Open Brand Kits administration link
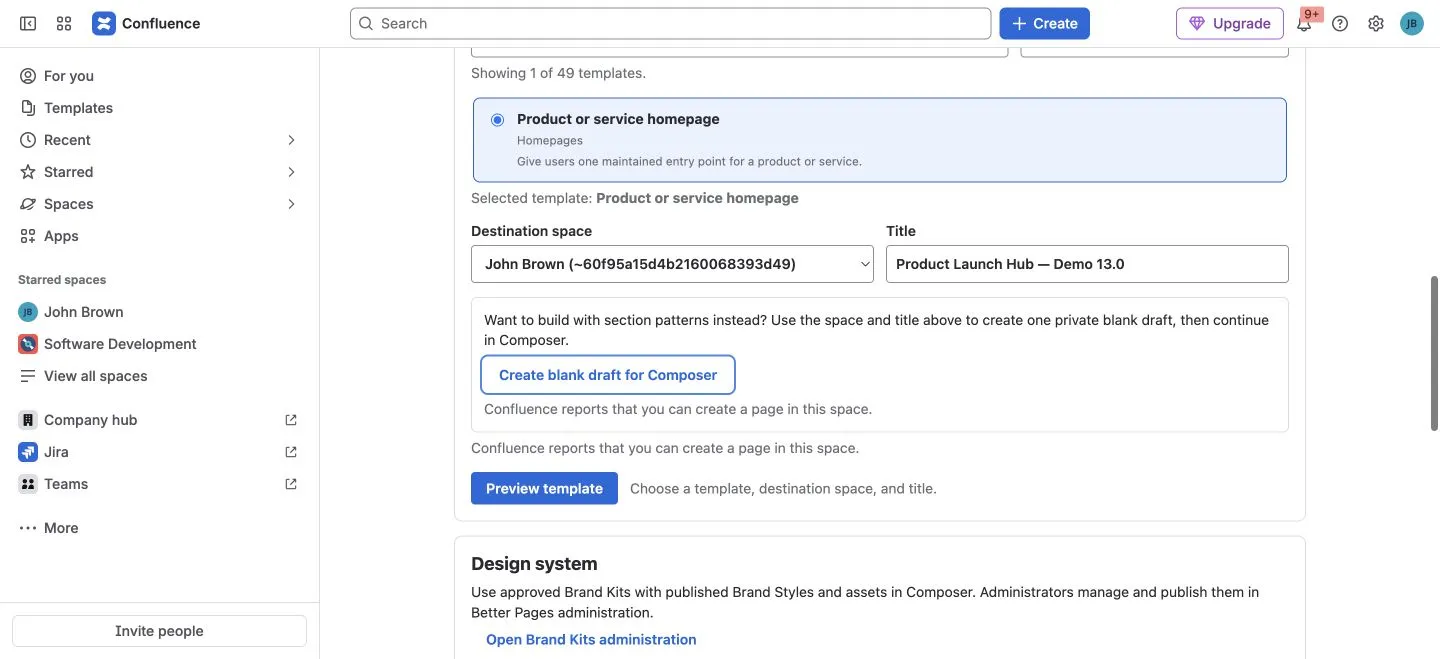 click(591, 639)
